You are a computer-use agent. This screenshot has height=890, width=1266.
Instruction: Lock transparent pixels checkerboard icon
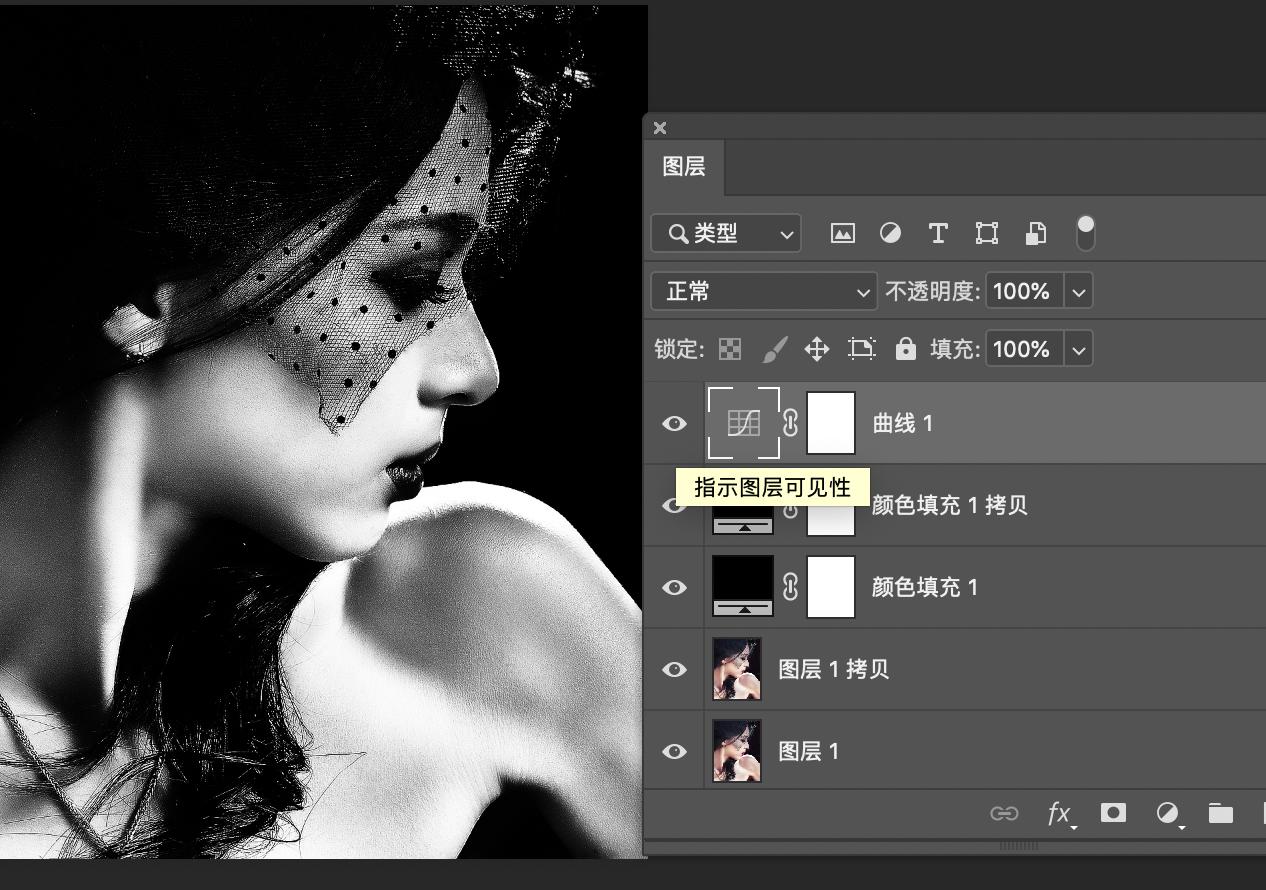[731, 349]
